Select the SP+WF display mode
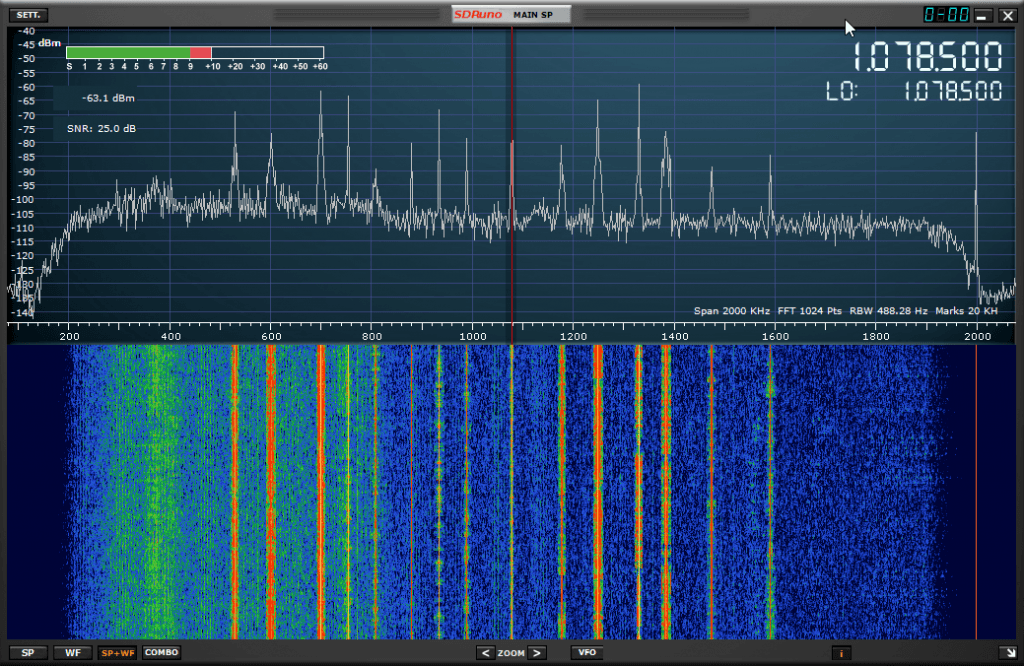 (116, 653)
